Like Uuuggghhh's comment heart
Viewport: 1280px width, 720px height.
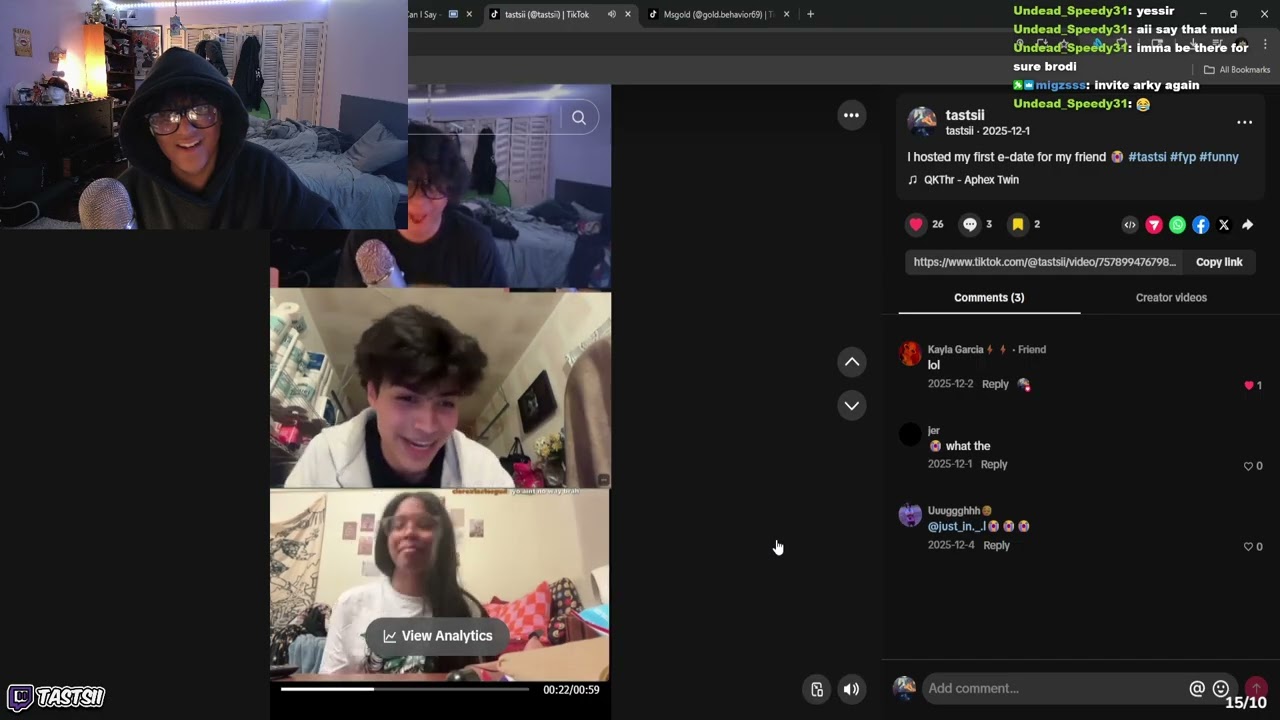pos(1248,547)
